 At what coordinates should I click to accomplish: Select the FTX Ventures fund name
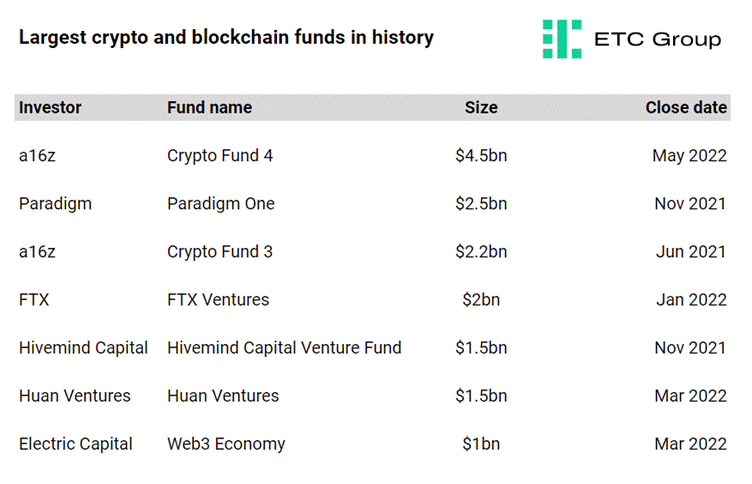coord(218,300)
